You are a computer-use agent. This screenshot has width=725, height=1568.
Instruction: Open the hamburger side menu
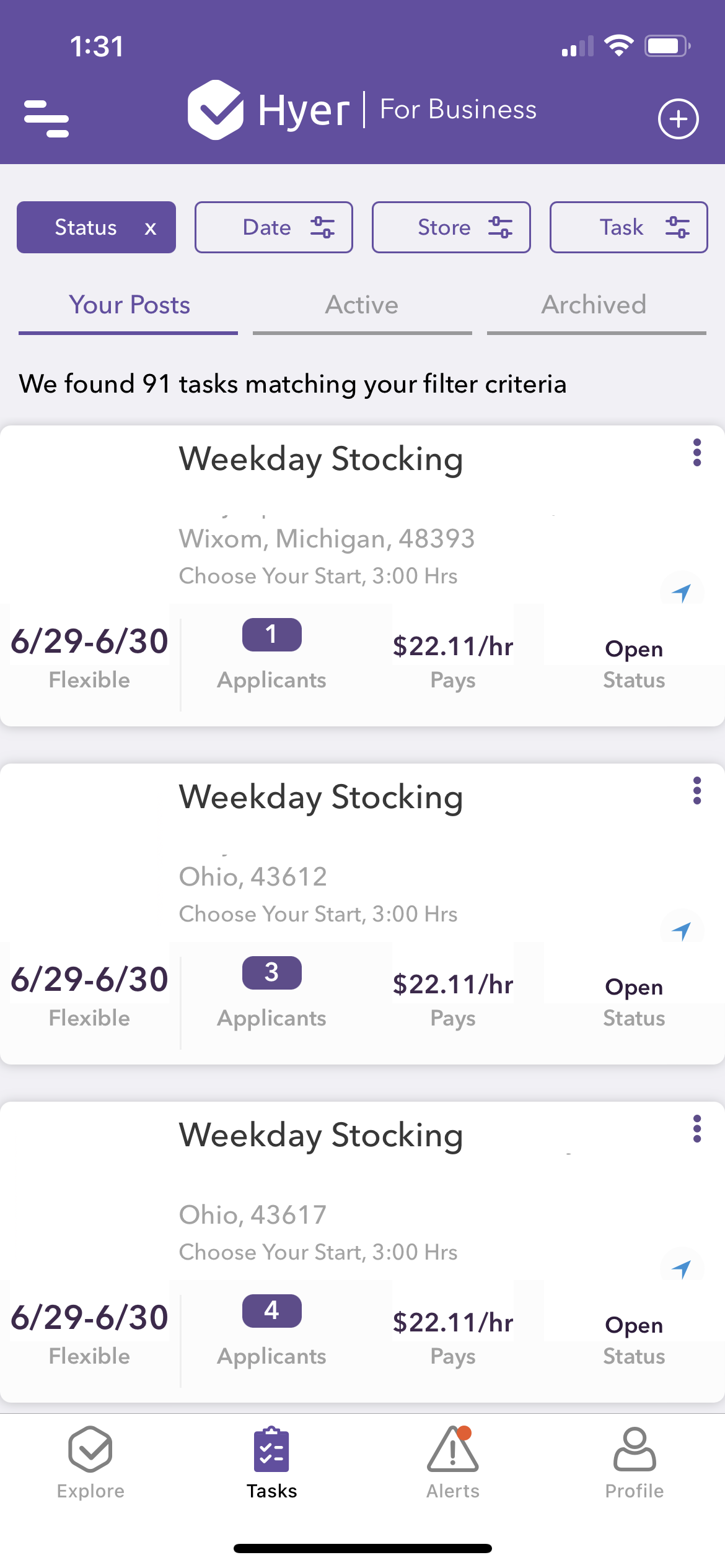tap(46, 118)
